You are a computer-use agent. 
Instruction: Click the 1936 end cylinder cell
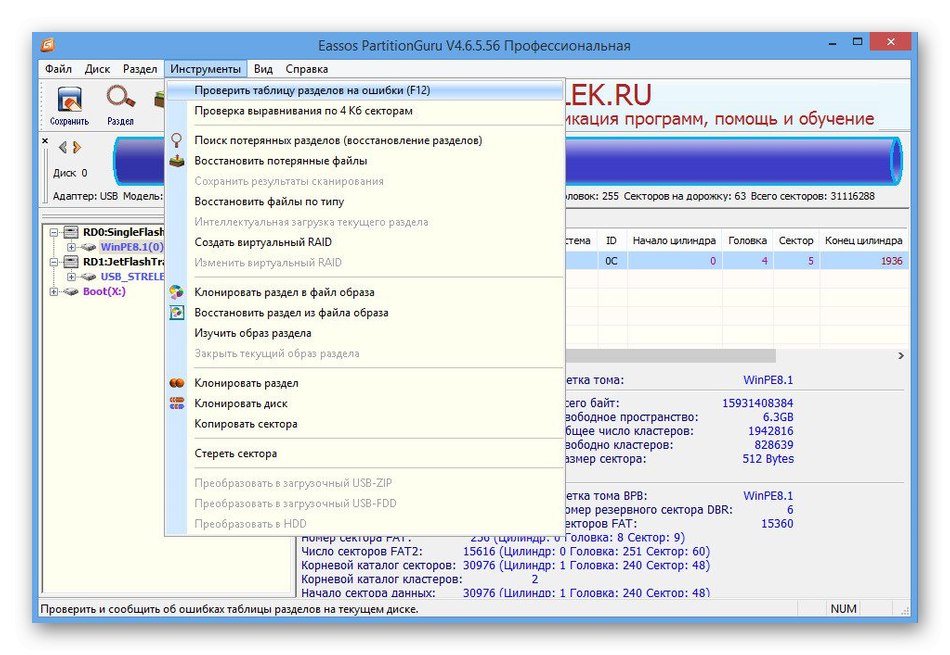(x=864, y=261)
